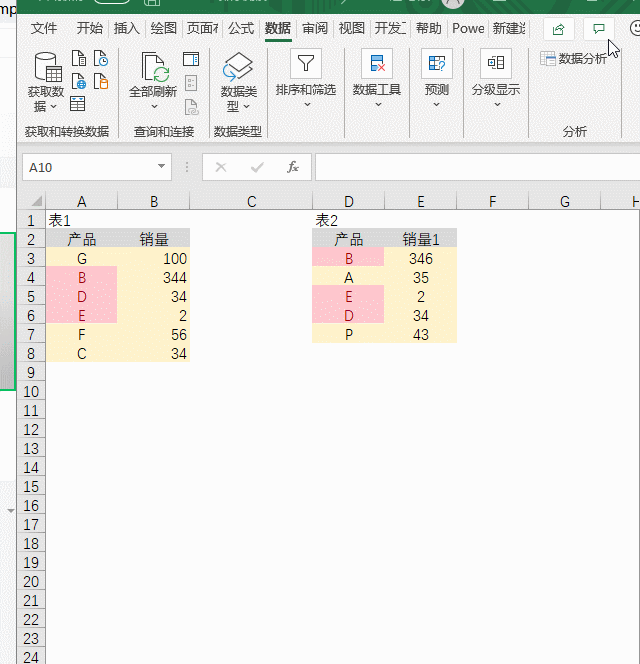Open the Queries & Connections pane icon
The width and height of the screenshot is (640, 664).
pos(191,59)
